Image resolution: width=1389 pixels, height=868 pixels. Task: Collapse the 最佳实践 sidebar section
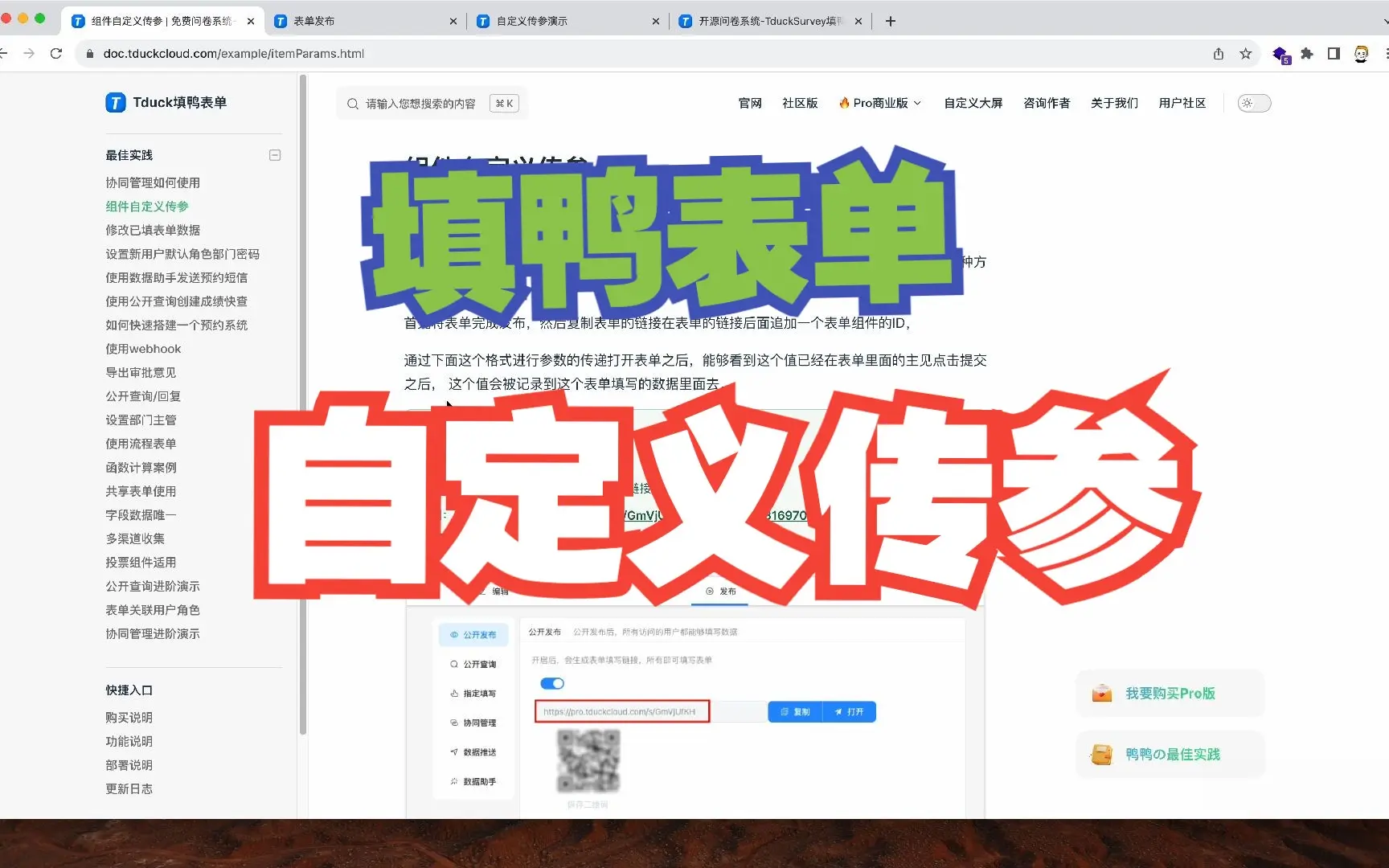[275, 155]
